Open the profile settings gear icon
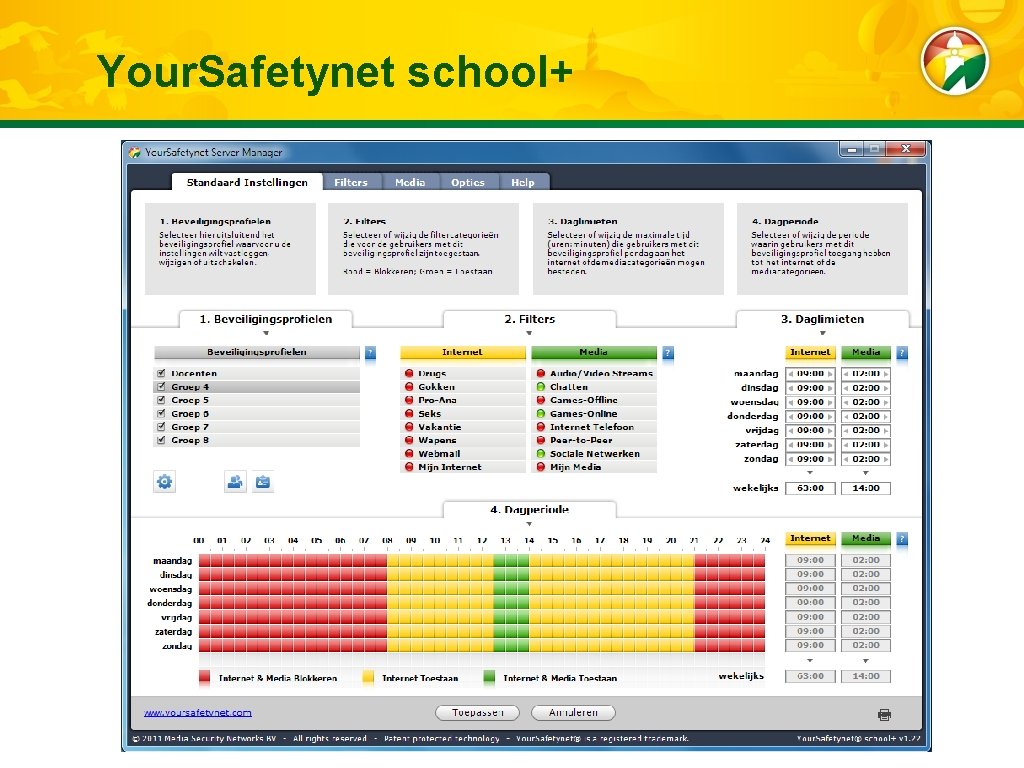The image size is (1024, 768). (165, 482)
